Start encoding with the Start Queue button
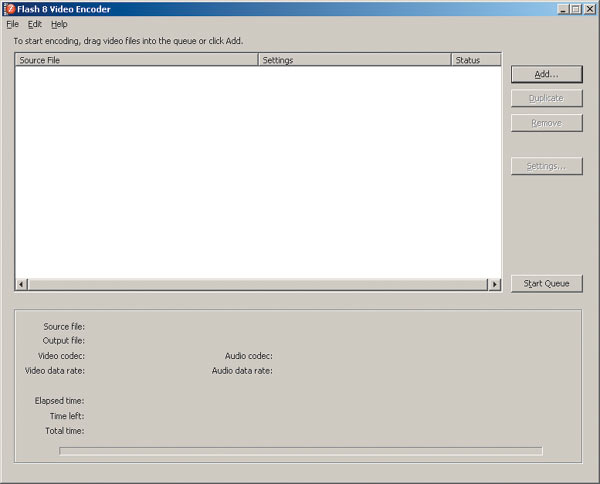The image size is (600, 484). click(546, 284)
